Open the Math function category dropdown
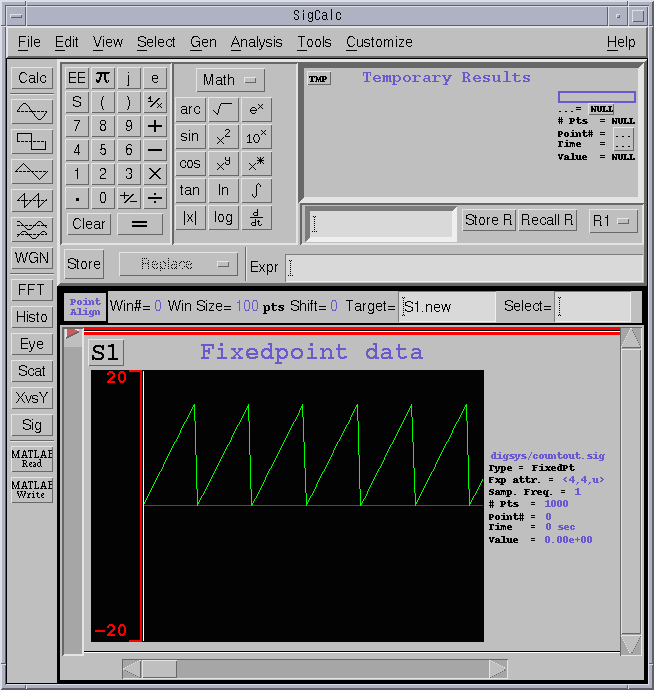654x690 pixels. [x=233, y=80]
